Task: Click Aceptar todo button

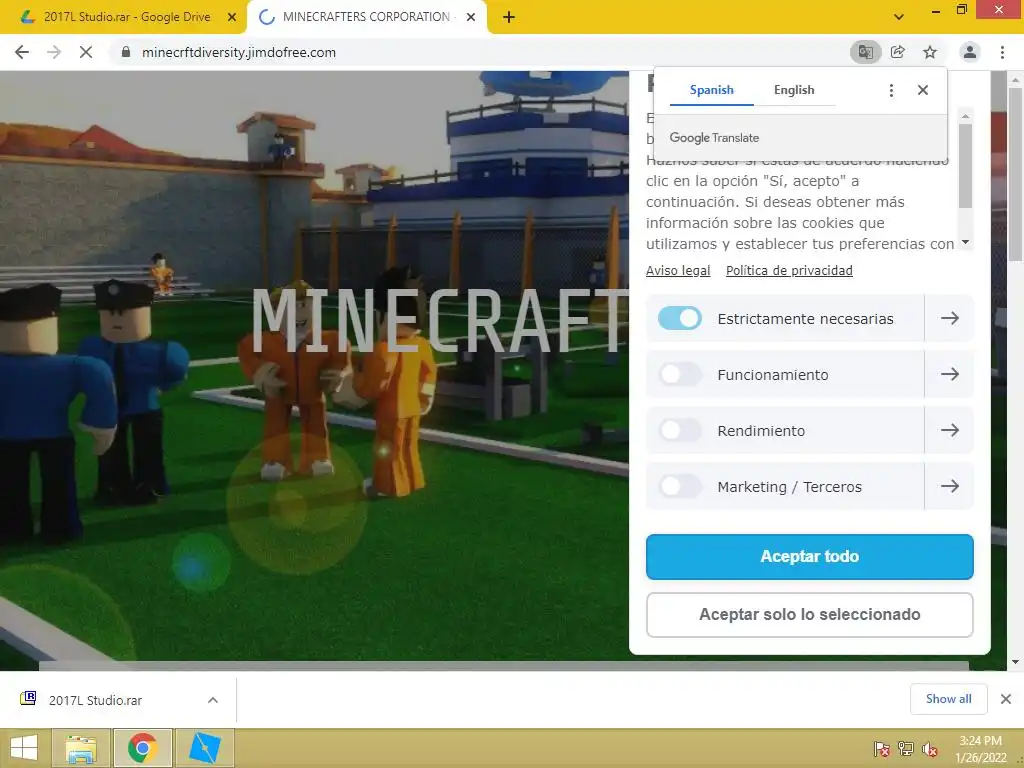Action: [x=809, y=556]
